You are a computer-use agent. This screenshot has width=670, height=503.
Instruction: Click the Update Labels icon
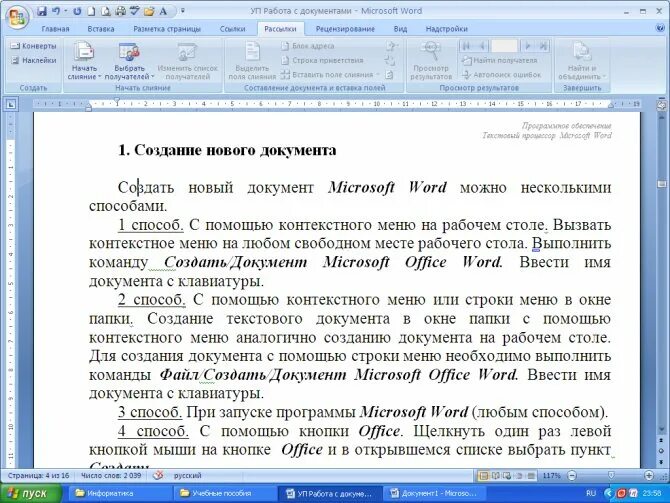pos(389,75)
